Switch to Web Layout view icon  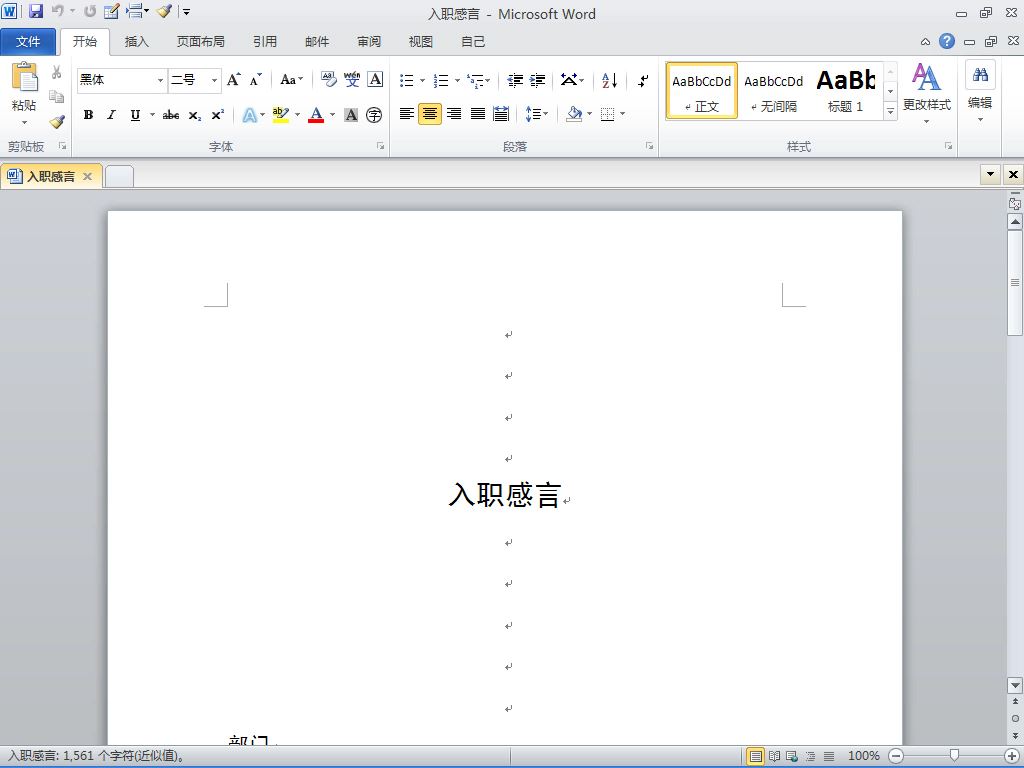pyautogui.click(x=792, y=756)
